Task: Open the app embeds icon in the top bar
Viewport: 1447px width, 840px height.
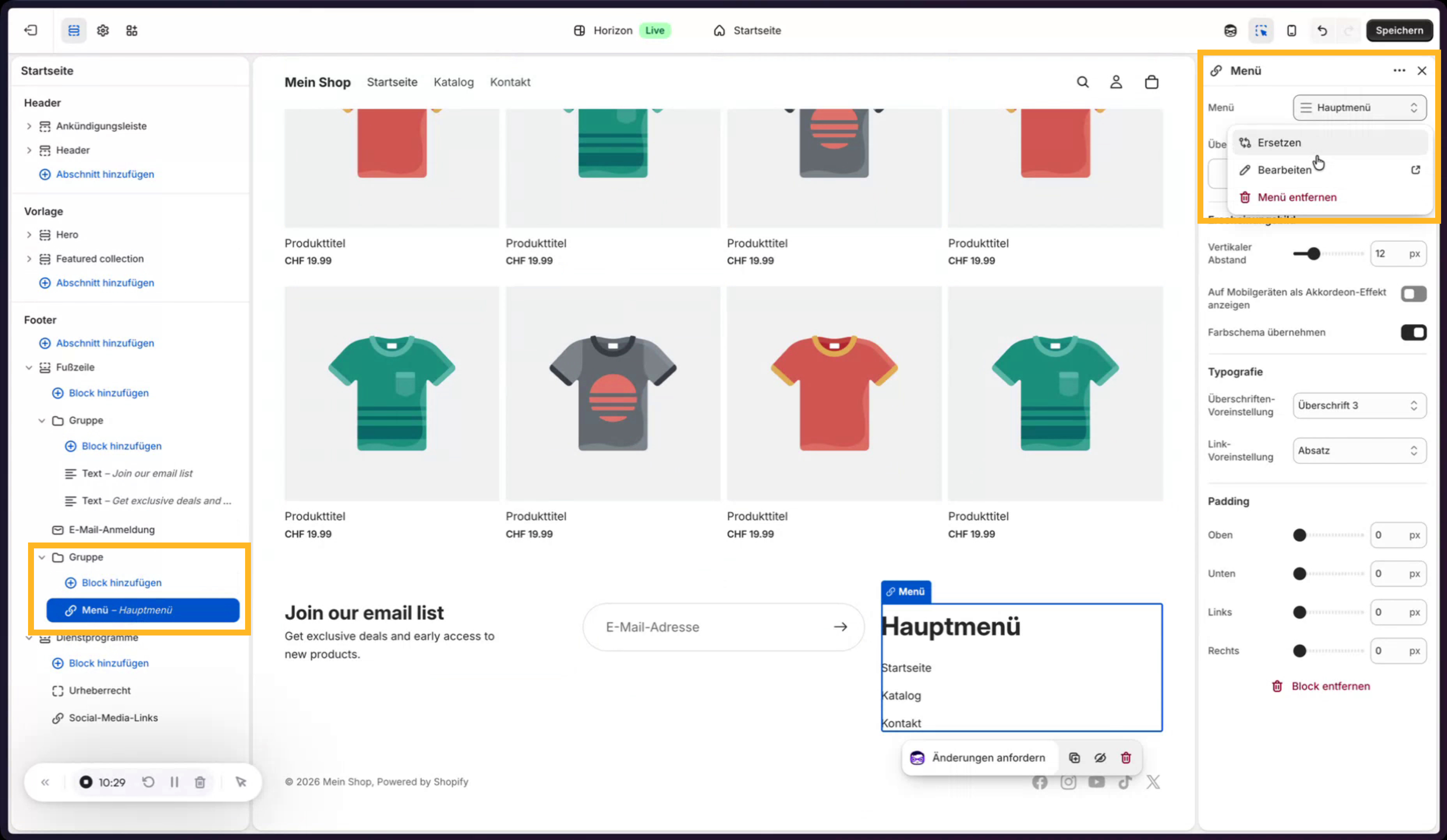Action: click(x=131, y=30)
